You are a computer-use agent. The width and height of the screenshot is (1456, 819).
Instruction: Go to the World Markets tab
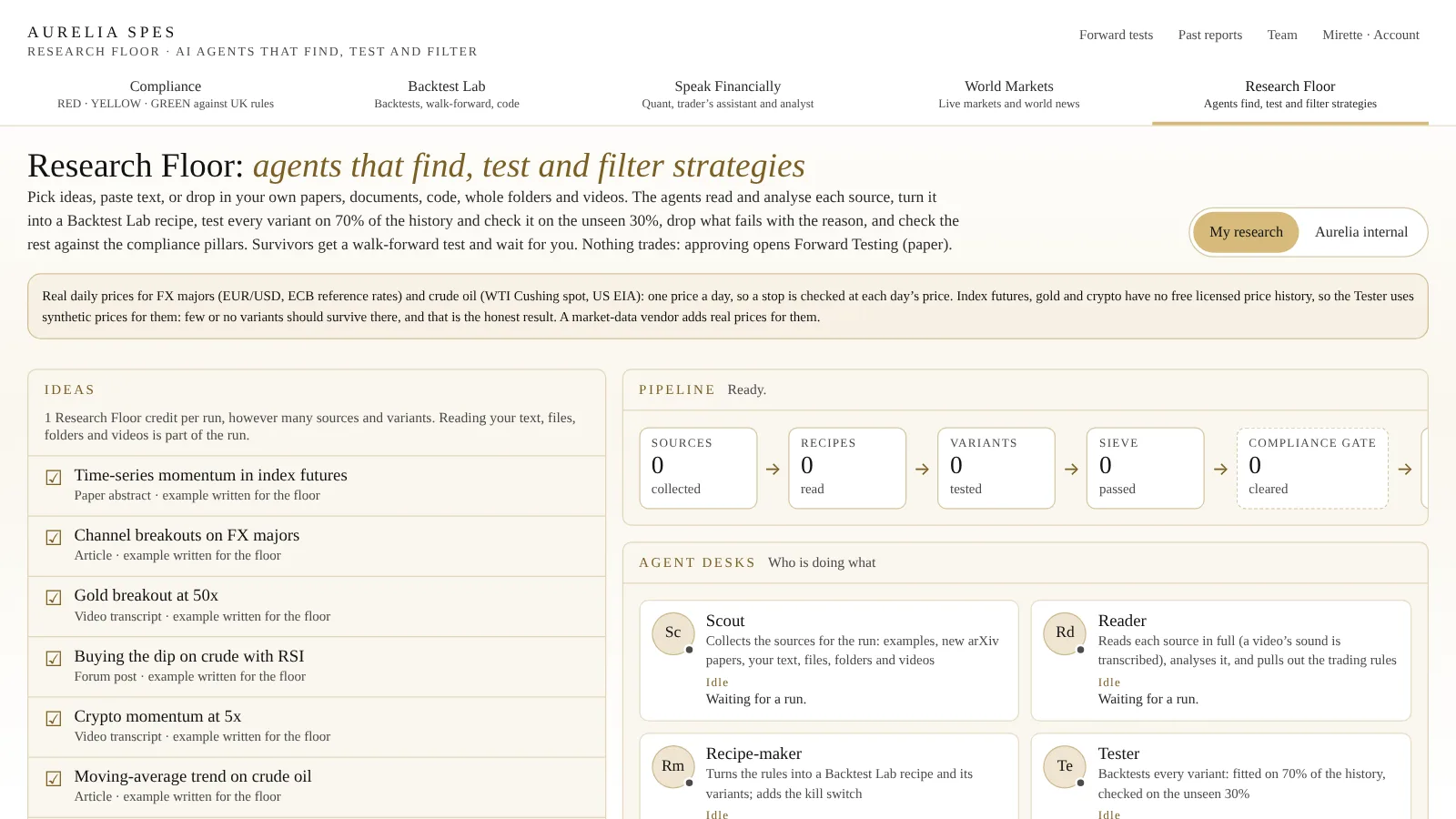coord(1009,95)
